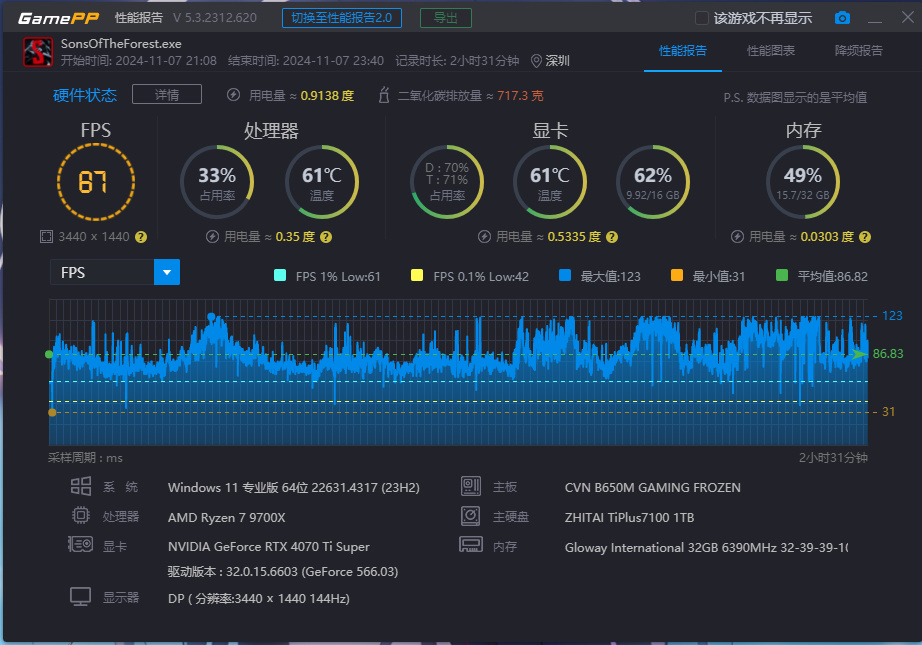Click the 记录时长 2小时31分钟 text
The image size is (922, 645).
457,61
